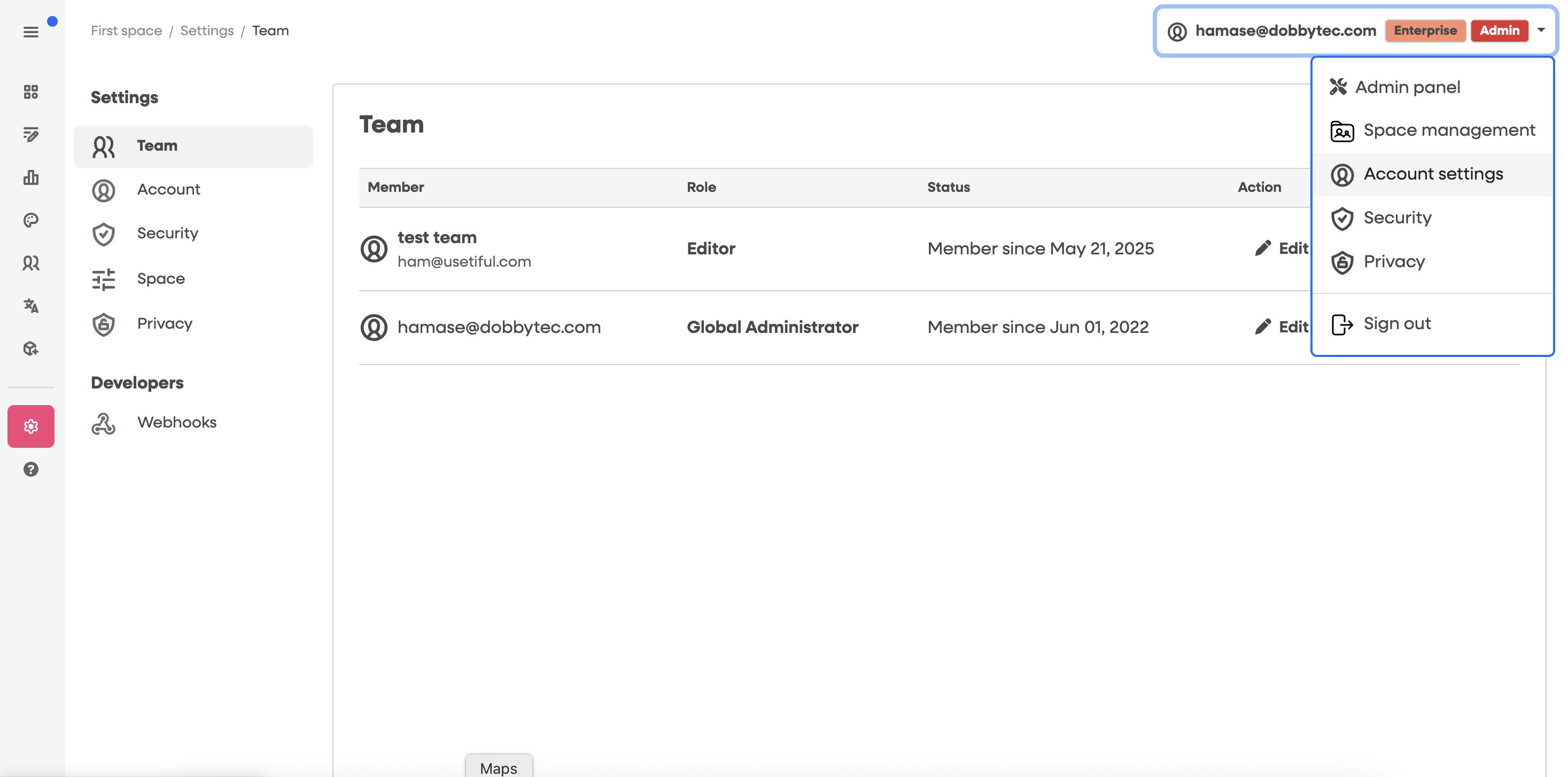Open the translation language icon
The image size is (1568, 777).
click(x=30, y=306)
